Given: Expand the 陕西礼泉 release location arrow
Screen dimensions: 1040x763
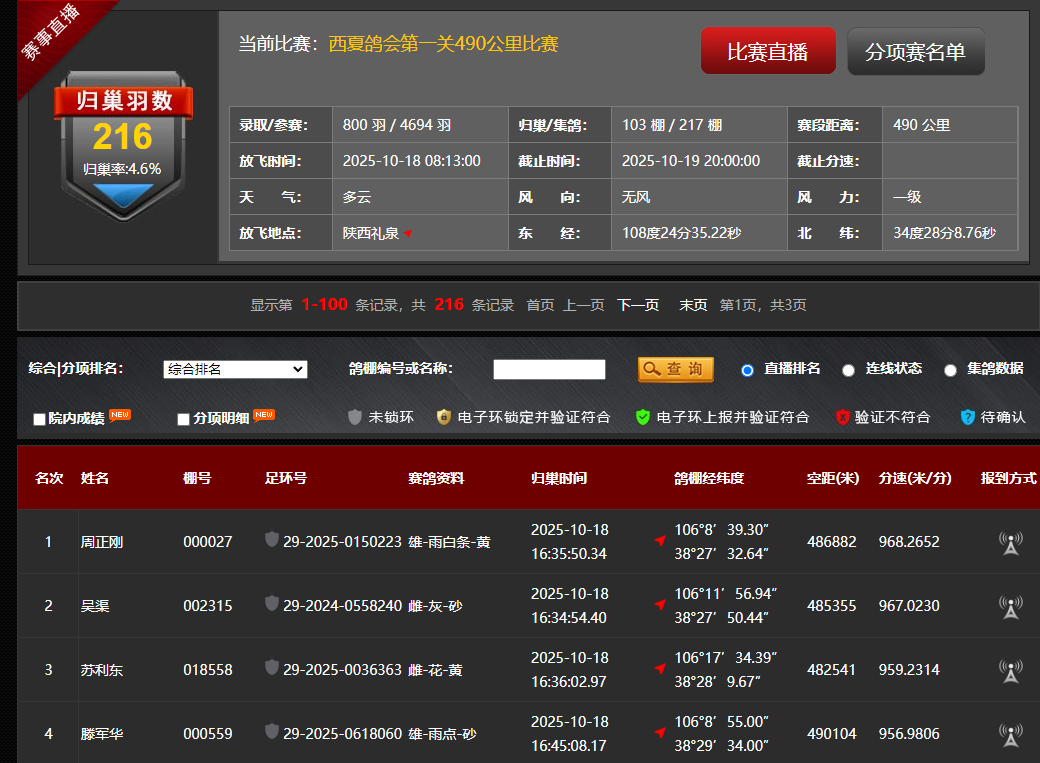Looking at the screenshot, I should (x=408, y=234).
